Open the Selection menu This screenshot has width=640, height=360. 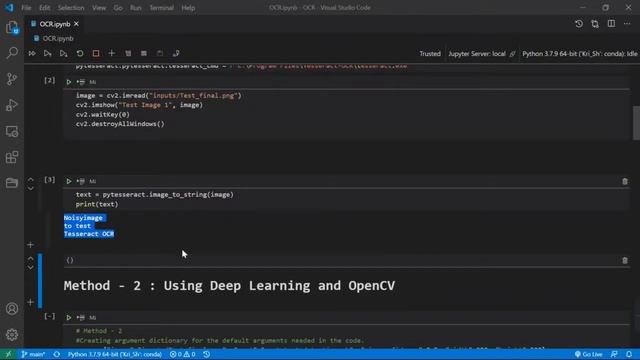[71, 8]
